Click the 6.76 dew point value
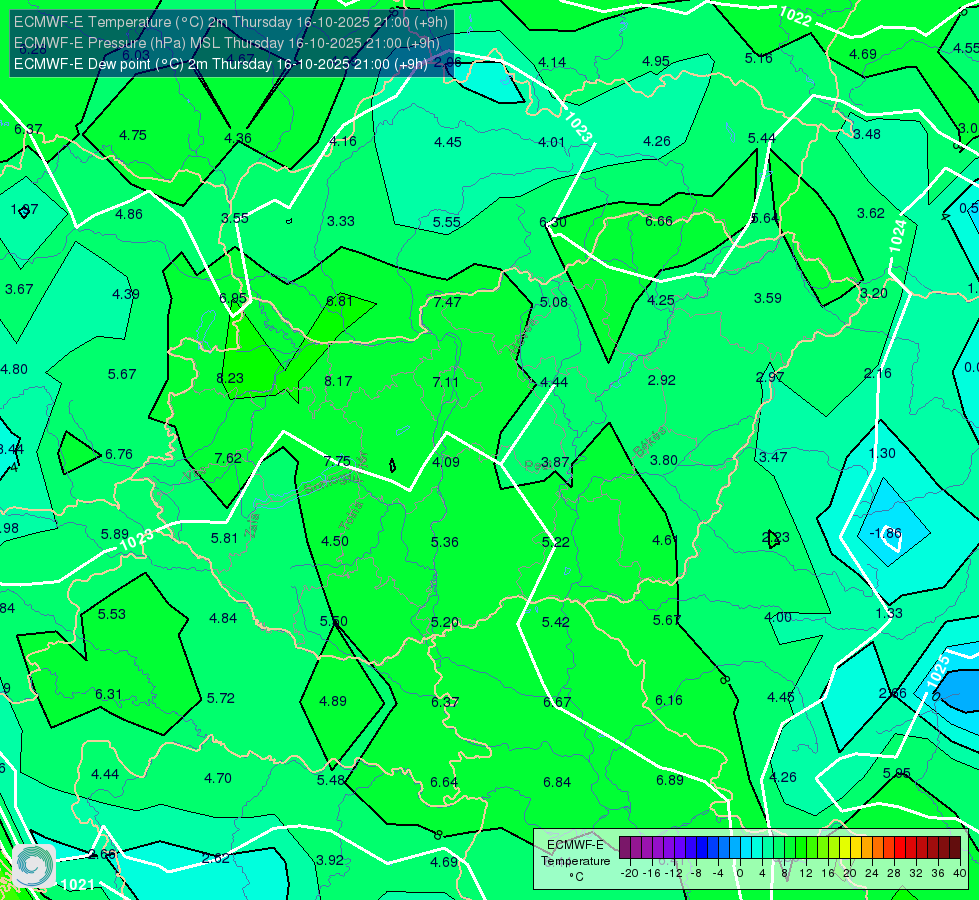Image resolution: width=979 pixels, height=900 pixels. tap(119, 454)
